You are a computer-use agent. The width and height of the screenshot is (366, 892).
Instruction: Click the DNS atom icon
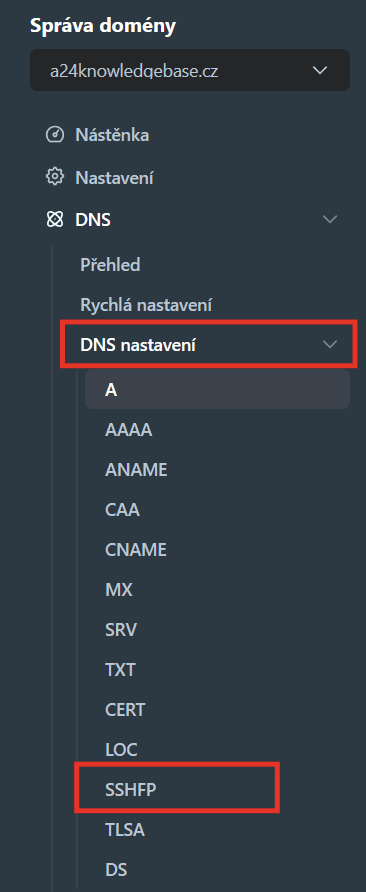coord(55,219)
